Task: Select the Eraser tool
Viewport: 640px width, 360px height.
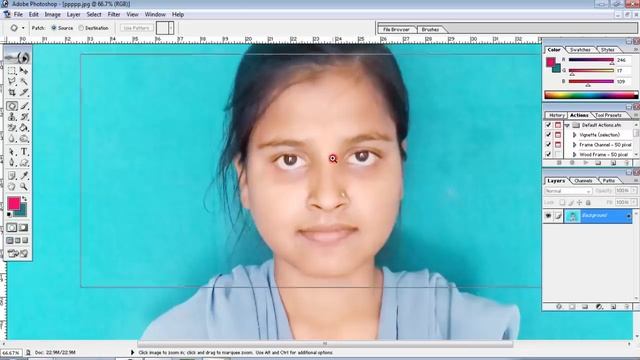Action: pos(12,128)
